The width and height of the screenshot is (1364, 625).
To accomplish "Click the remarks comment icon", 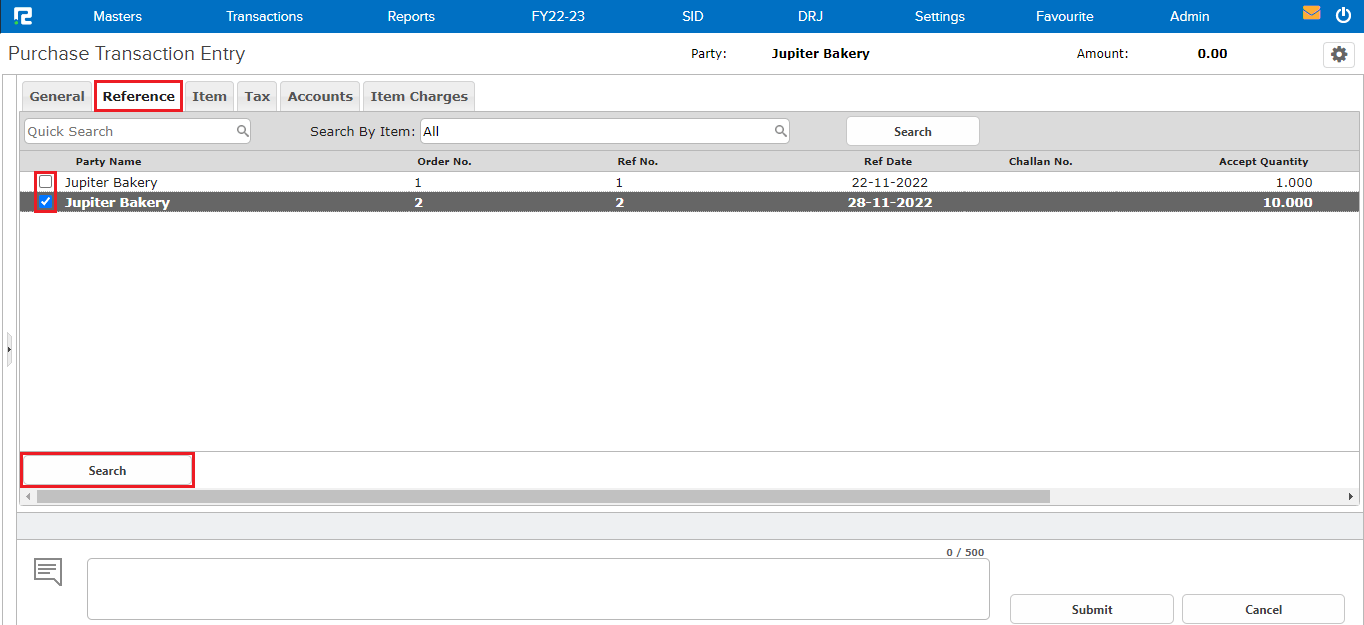I will 47,571.
